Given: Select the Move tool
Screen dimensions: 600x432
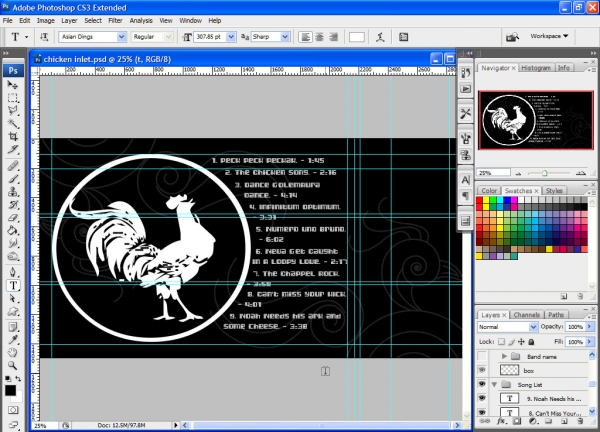Looking at the screenshot, I should [13, 85].
